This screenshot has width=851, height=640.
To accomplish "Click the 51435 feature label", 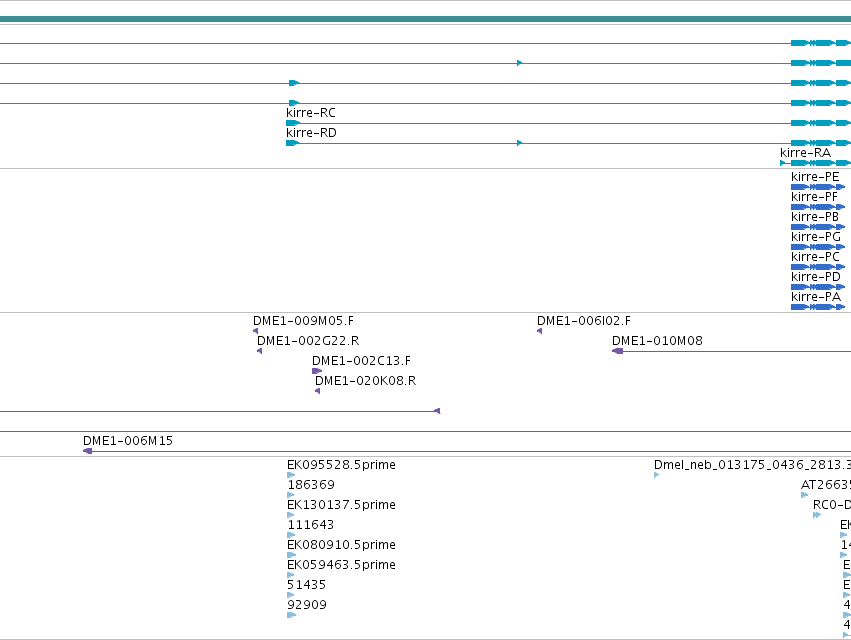I will pyautogui.click(x=307, y=585).
